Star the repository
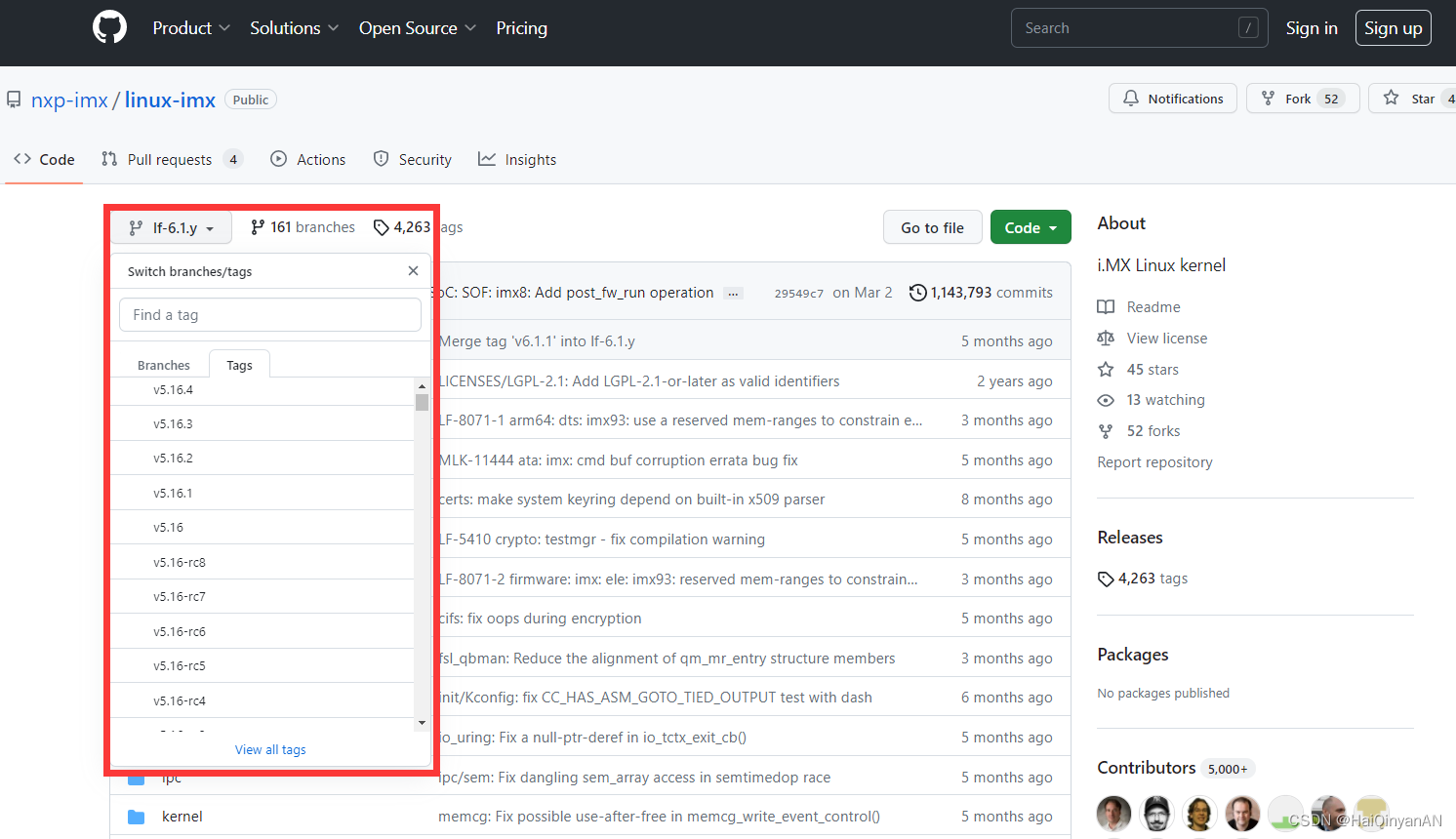This screenshot has width=1456, height=839. tap(1411, 99)
